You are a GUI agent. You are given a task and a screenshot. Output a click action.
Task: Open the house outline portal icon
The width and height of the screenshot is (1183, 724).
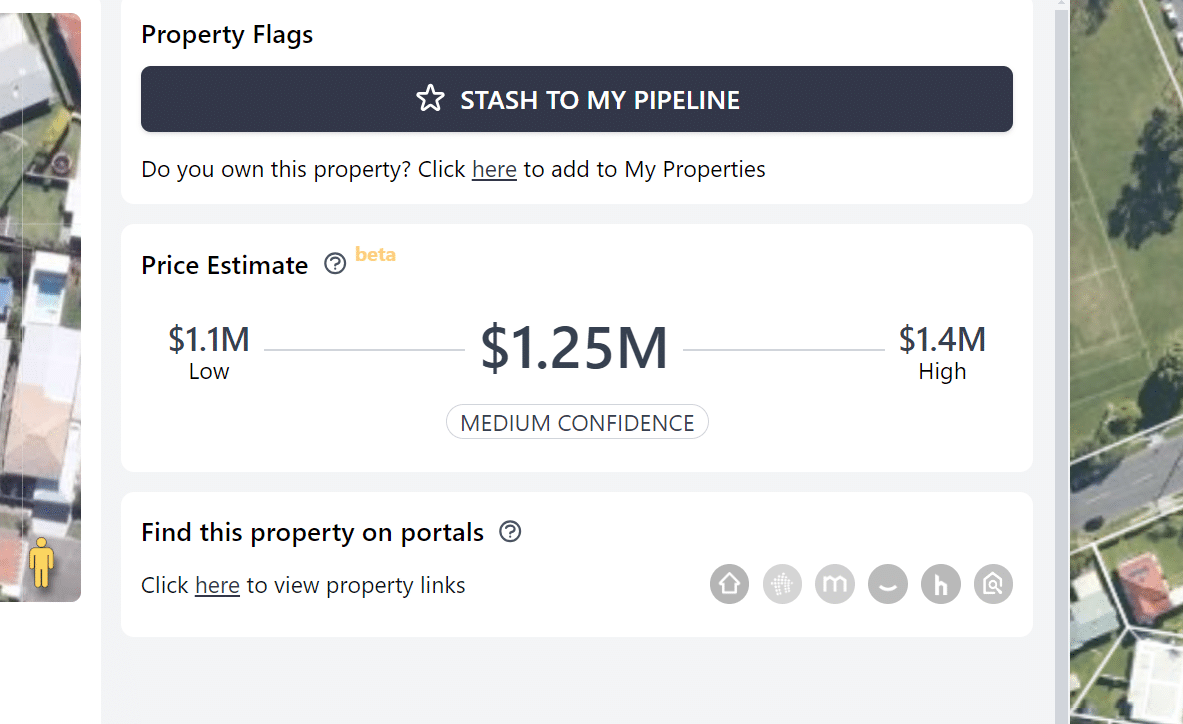[730, 584]
